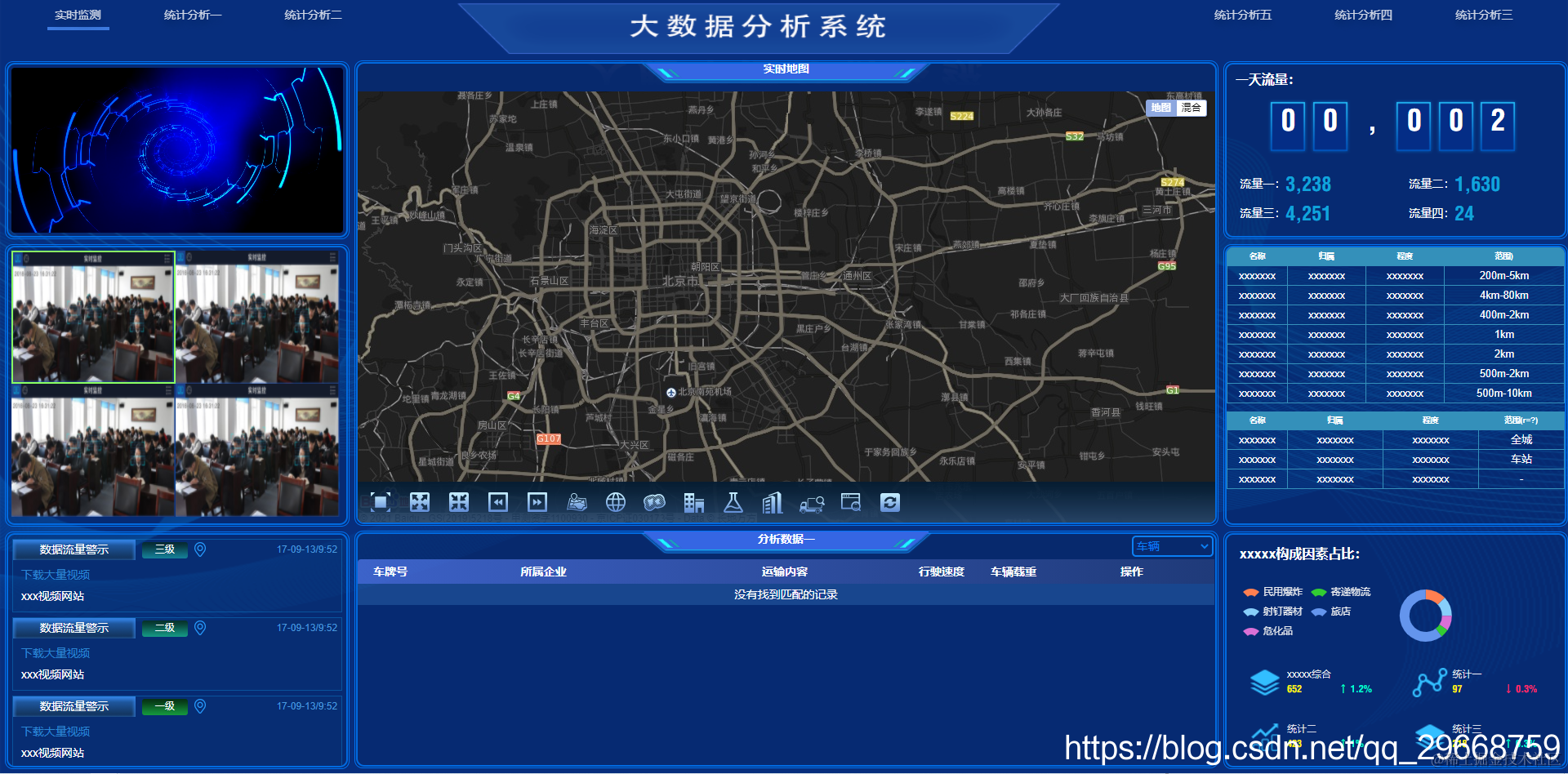The width and height of the screenshot is (1568, 774).
Task: Toggle 危化品 legend item in chart
Action: (x=1268, y=631)
